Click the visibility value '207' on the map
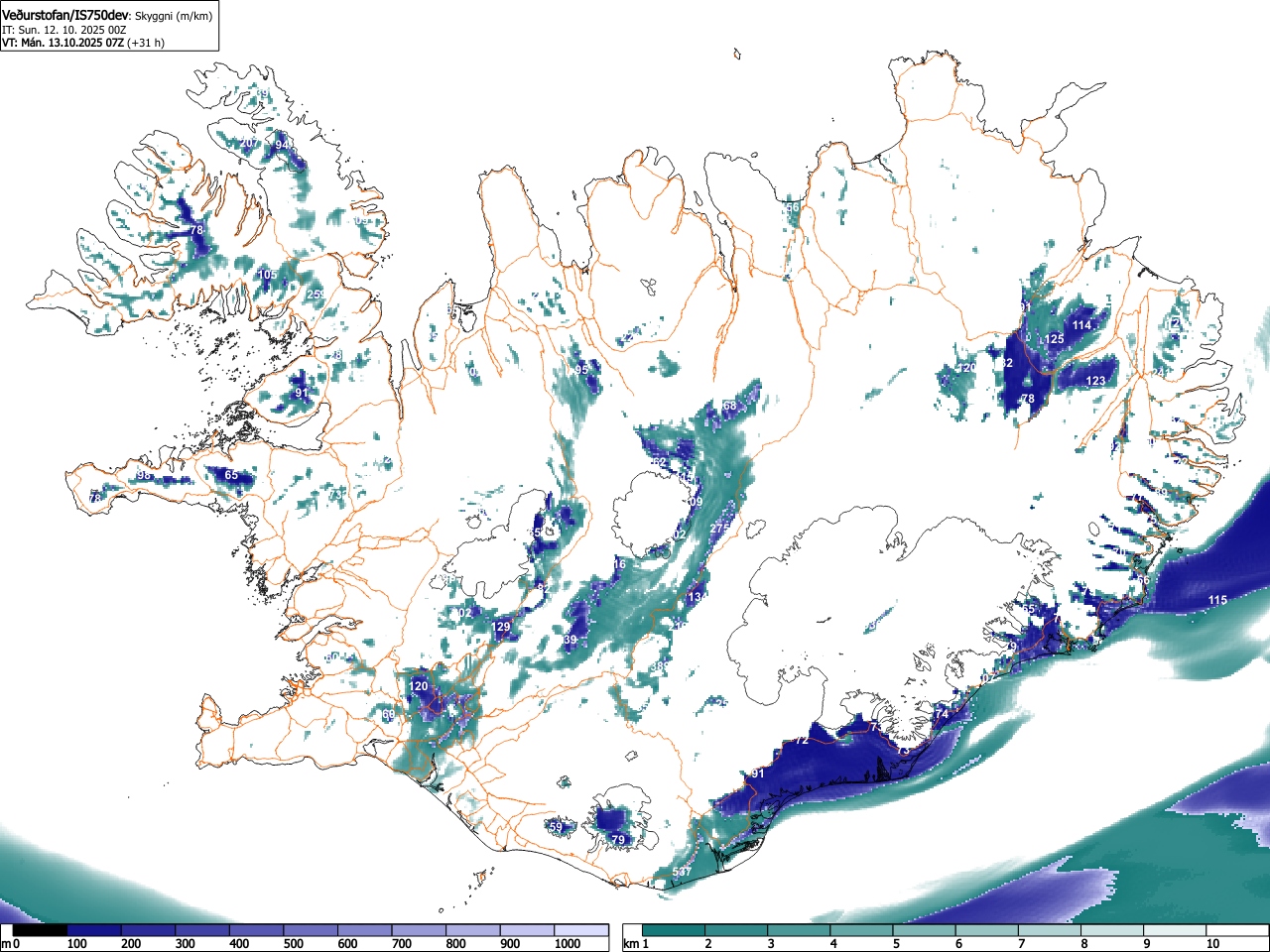 coord(250,144)
